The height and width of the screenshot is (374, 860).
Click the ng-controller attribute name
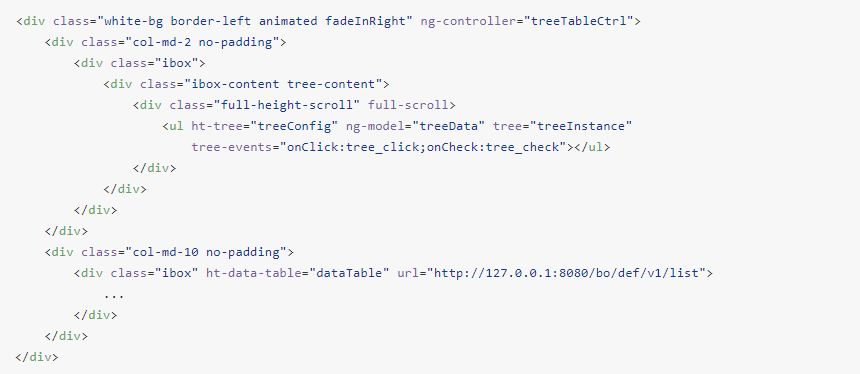click(x=468, y=21)
